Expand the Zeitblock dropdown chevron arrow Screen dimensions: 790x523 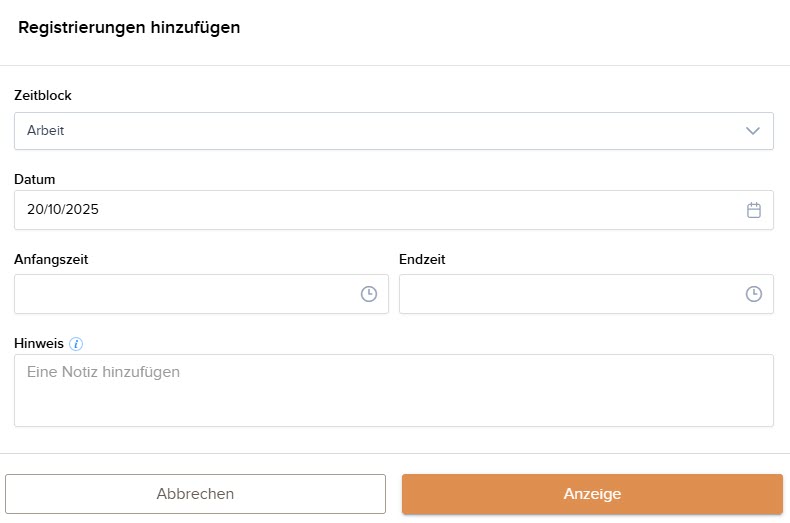[x=753, y=131]
